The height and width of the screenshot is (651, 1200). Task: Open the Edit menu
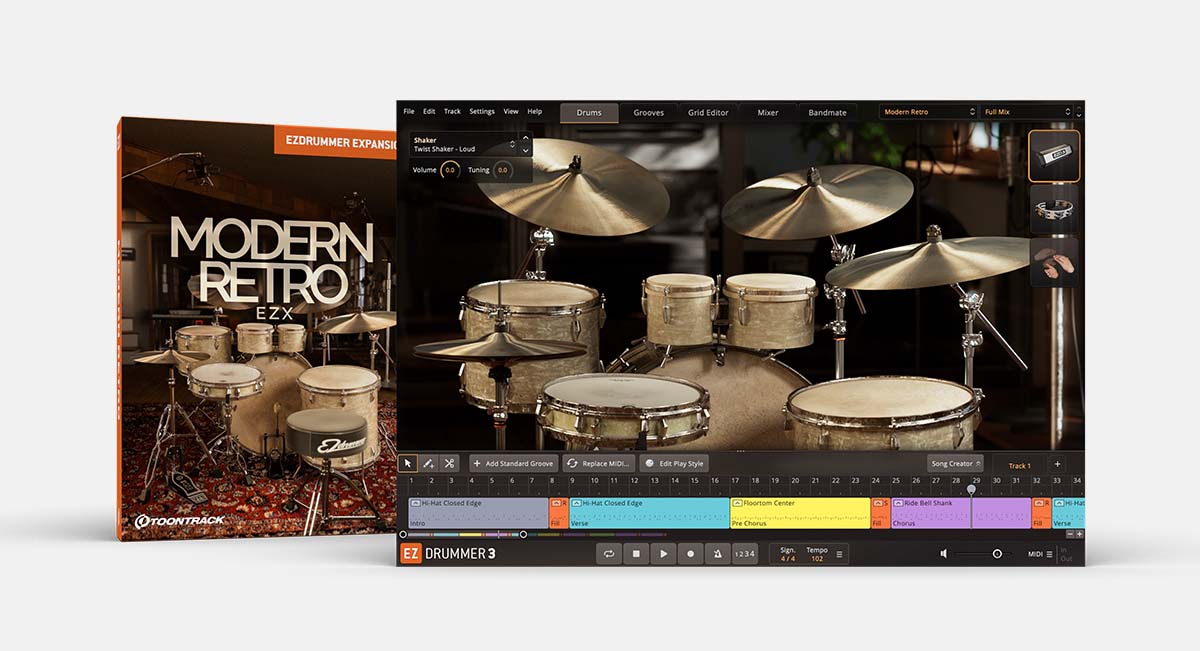[429, 111]
